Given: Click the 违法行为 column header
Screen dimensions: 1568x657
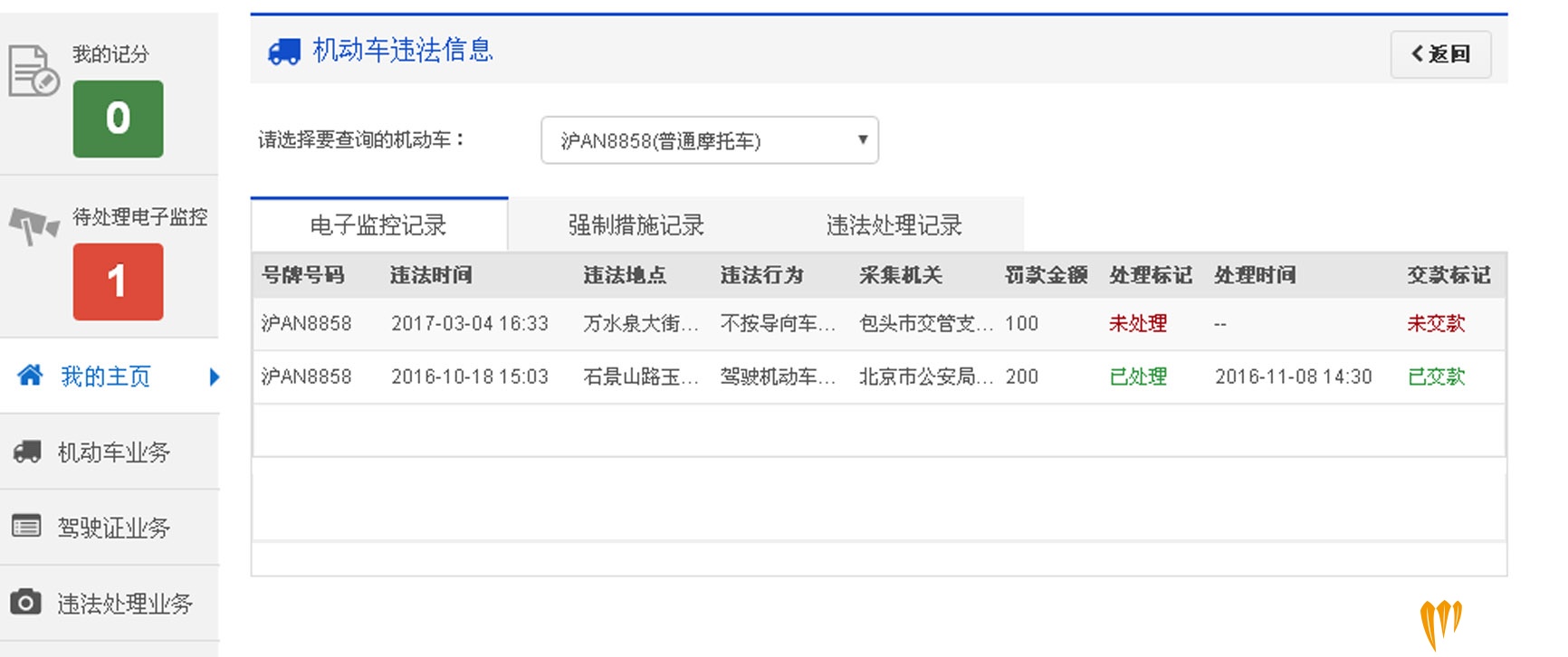Looking at the screenshot, I should (762, 275).
